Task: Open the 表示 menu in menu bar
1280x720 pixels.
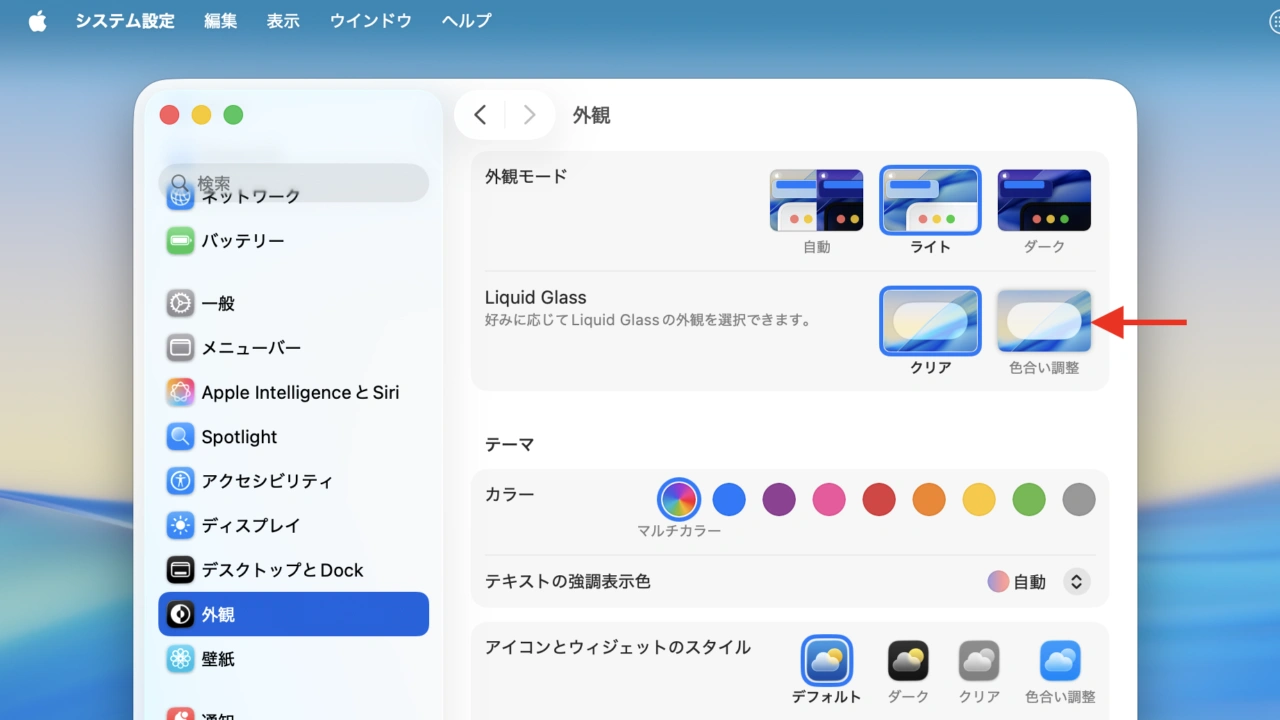Action: coord(283,21)
